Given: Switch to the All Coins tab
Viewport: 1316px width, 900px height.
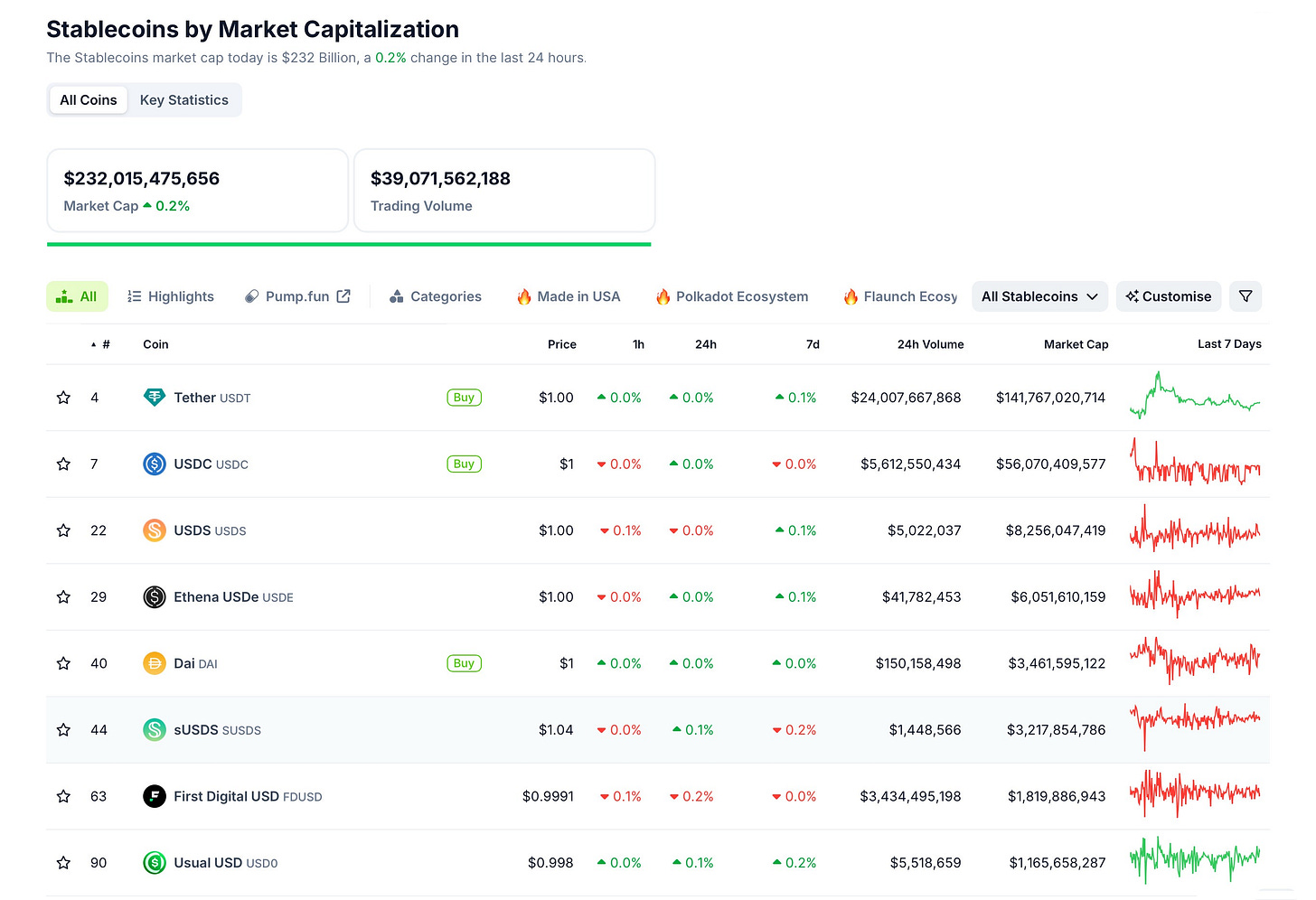Looking at the screenshot, I should [x=89, y=100].
